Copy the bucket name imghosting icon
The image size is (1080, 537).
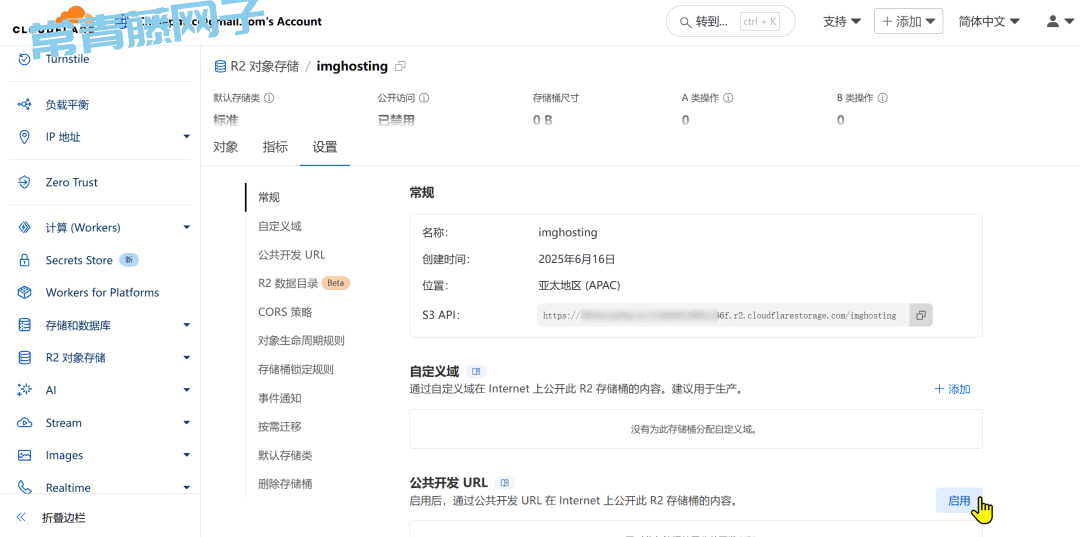pyautogui.click(x=400, y=66)
